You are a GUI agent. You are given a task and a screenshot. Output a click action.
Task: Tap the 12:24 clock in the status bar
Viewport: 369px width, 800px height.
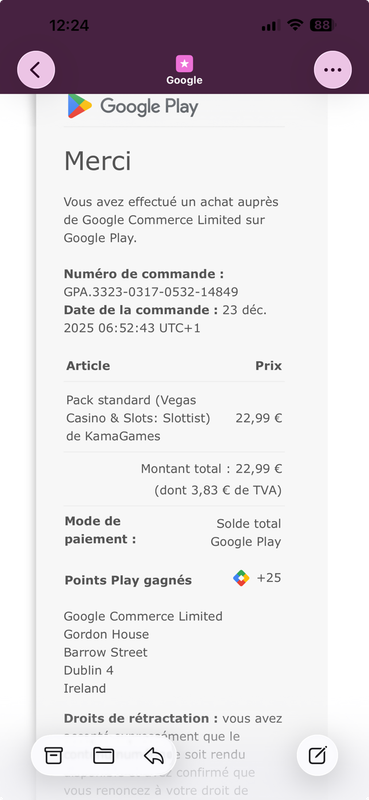69,25
